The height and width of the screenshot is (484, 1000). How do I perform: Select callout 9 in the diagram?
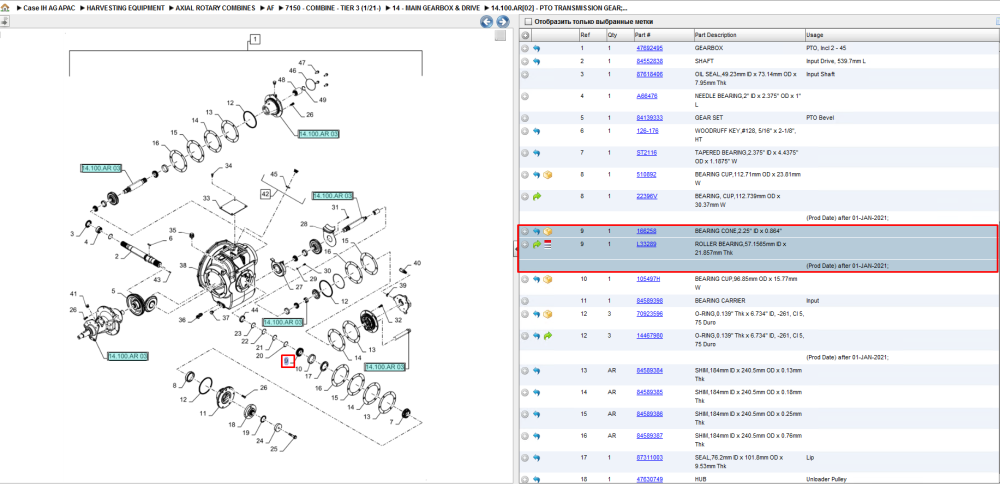click(x=288, y=362)
